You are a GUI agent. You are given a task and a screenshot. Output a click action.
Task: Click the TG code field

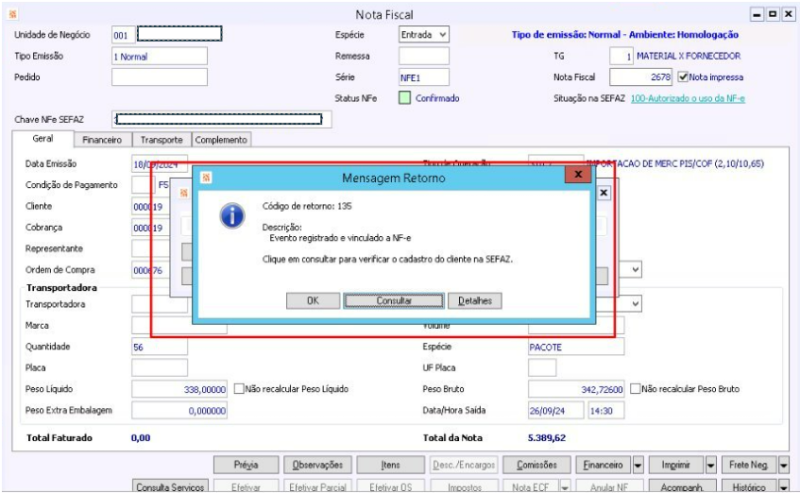click(x=621, y=56)
